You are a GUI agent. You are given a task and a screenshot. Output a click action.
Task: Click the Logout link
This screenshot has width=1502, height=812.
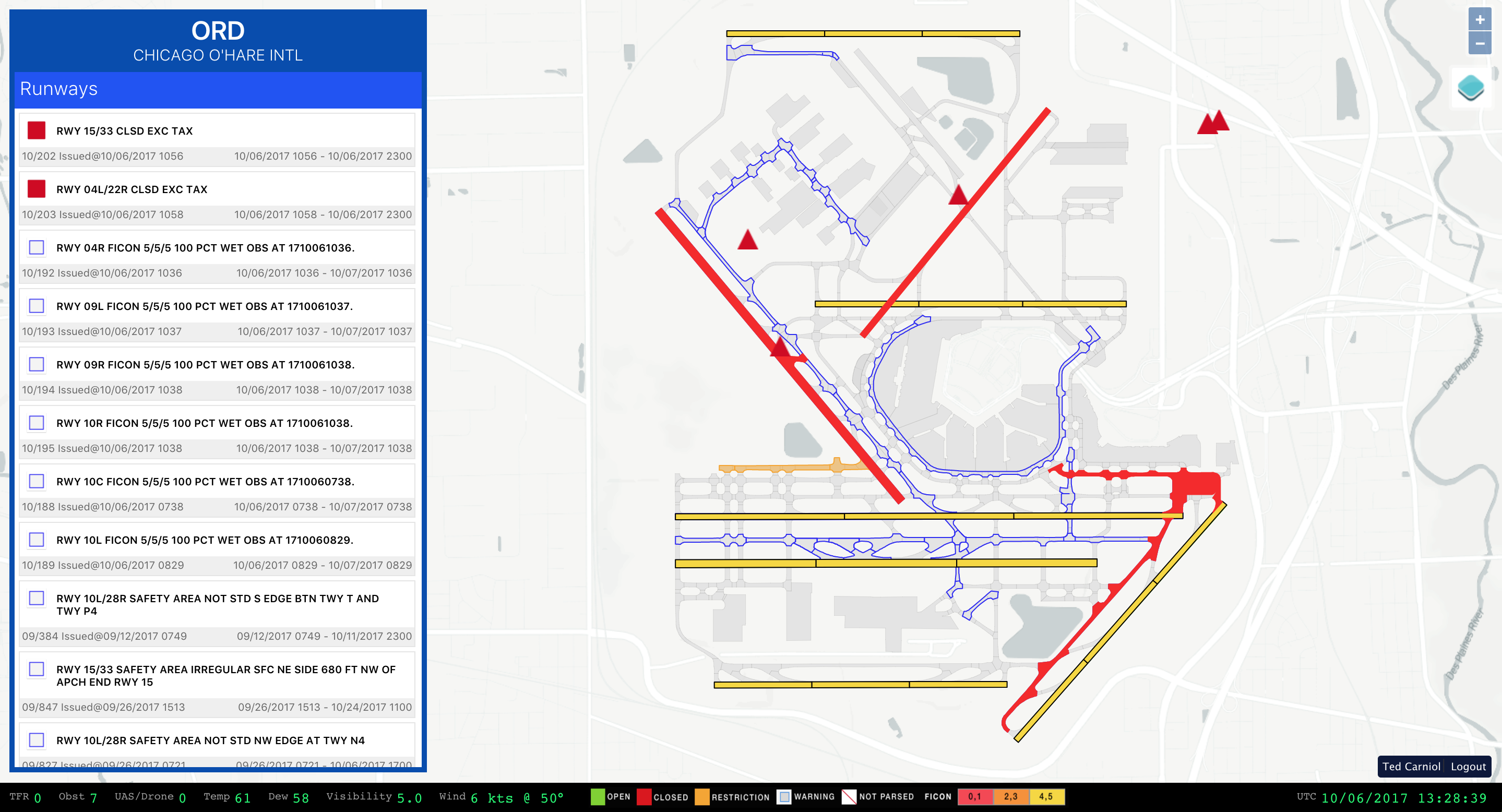1468,767
